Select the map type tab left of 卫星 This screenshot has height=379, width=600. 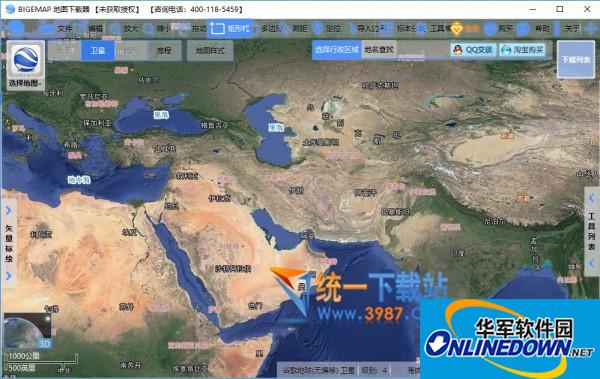tap(64, 51)
